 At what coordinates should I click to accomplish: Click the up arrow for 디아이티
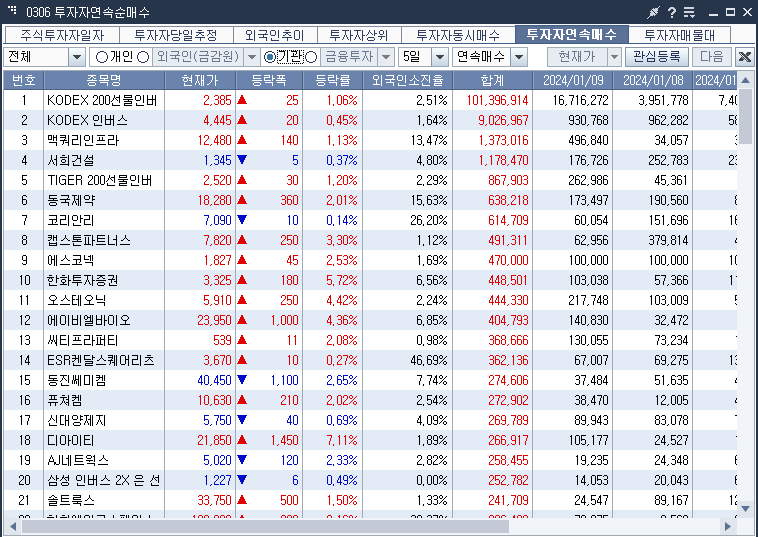(242, 440)
